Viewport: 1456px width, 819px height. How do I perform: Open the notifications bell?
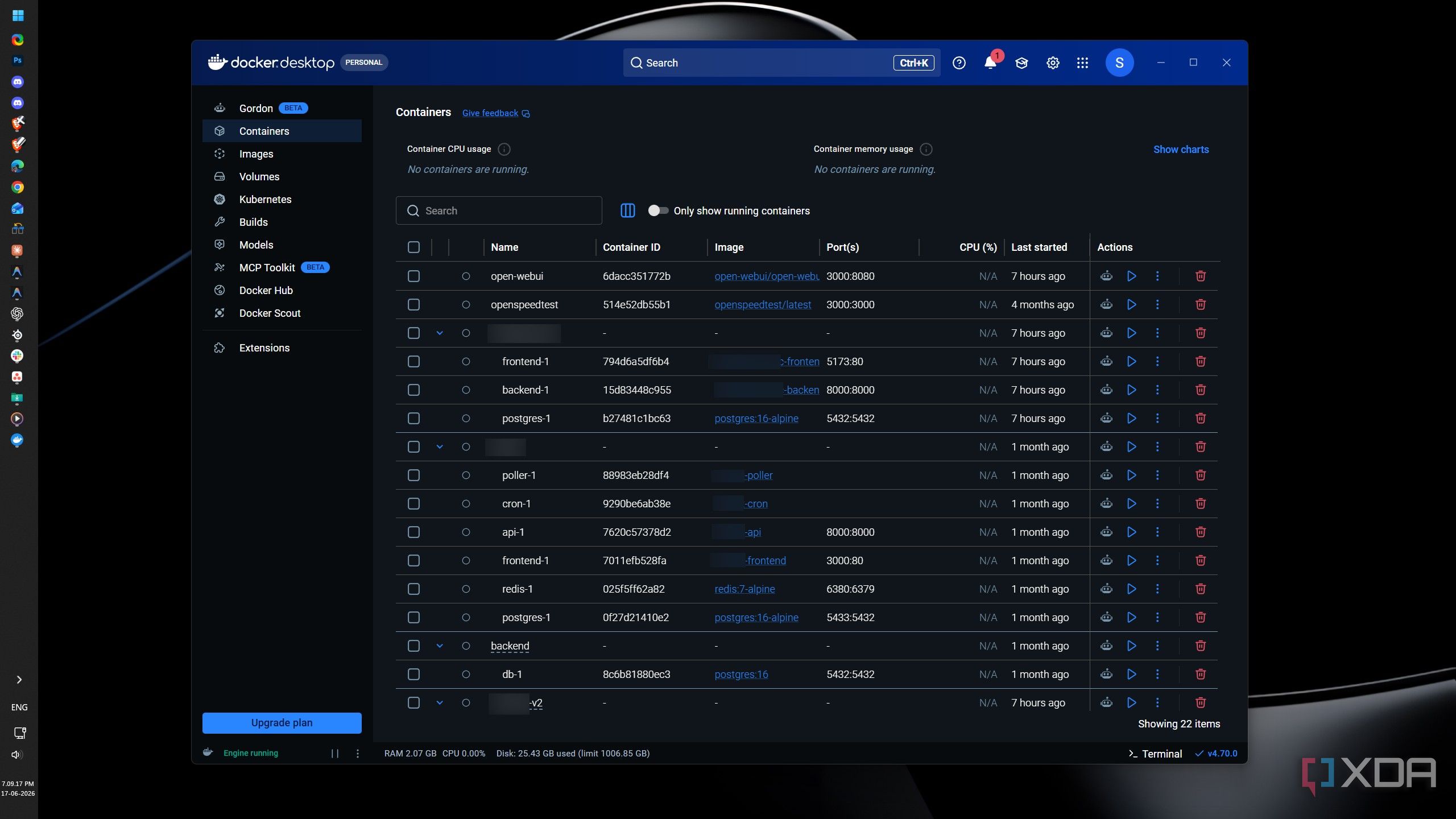coord(990,63)
